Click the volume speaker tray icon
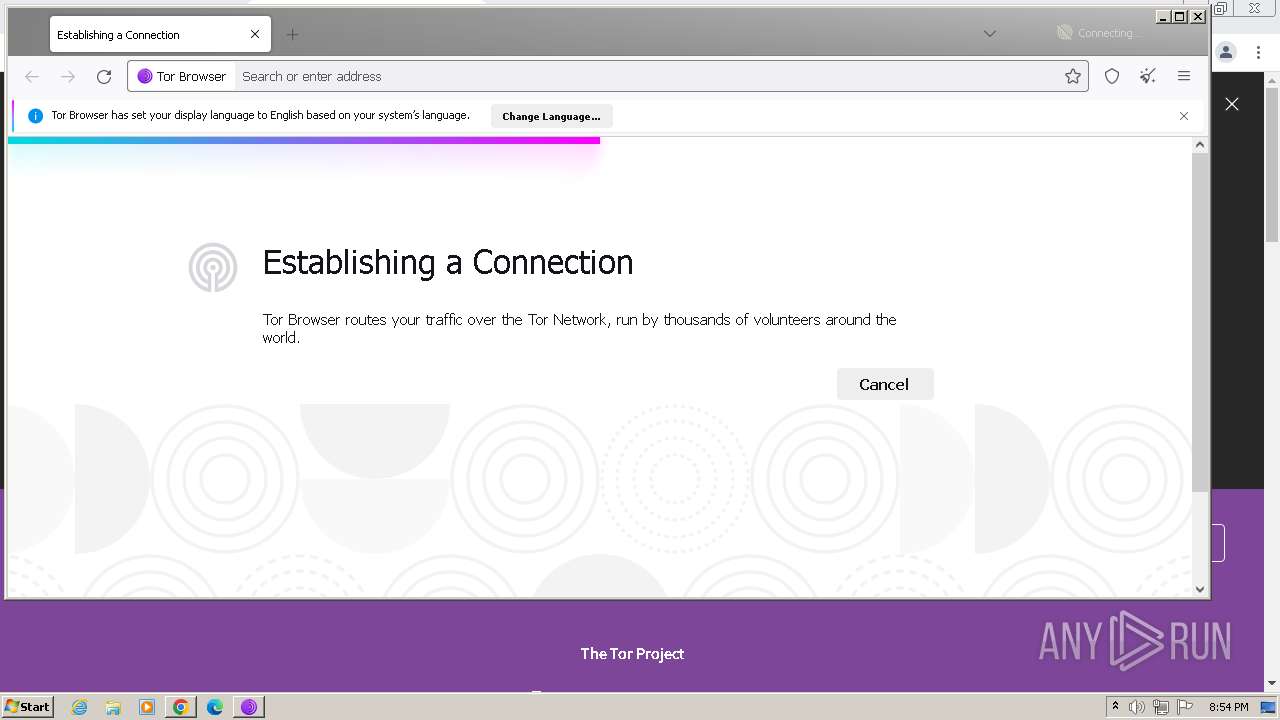The image size is (1280, 720). point(1137,707)
